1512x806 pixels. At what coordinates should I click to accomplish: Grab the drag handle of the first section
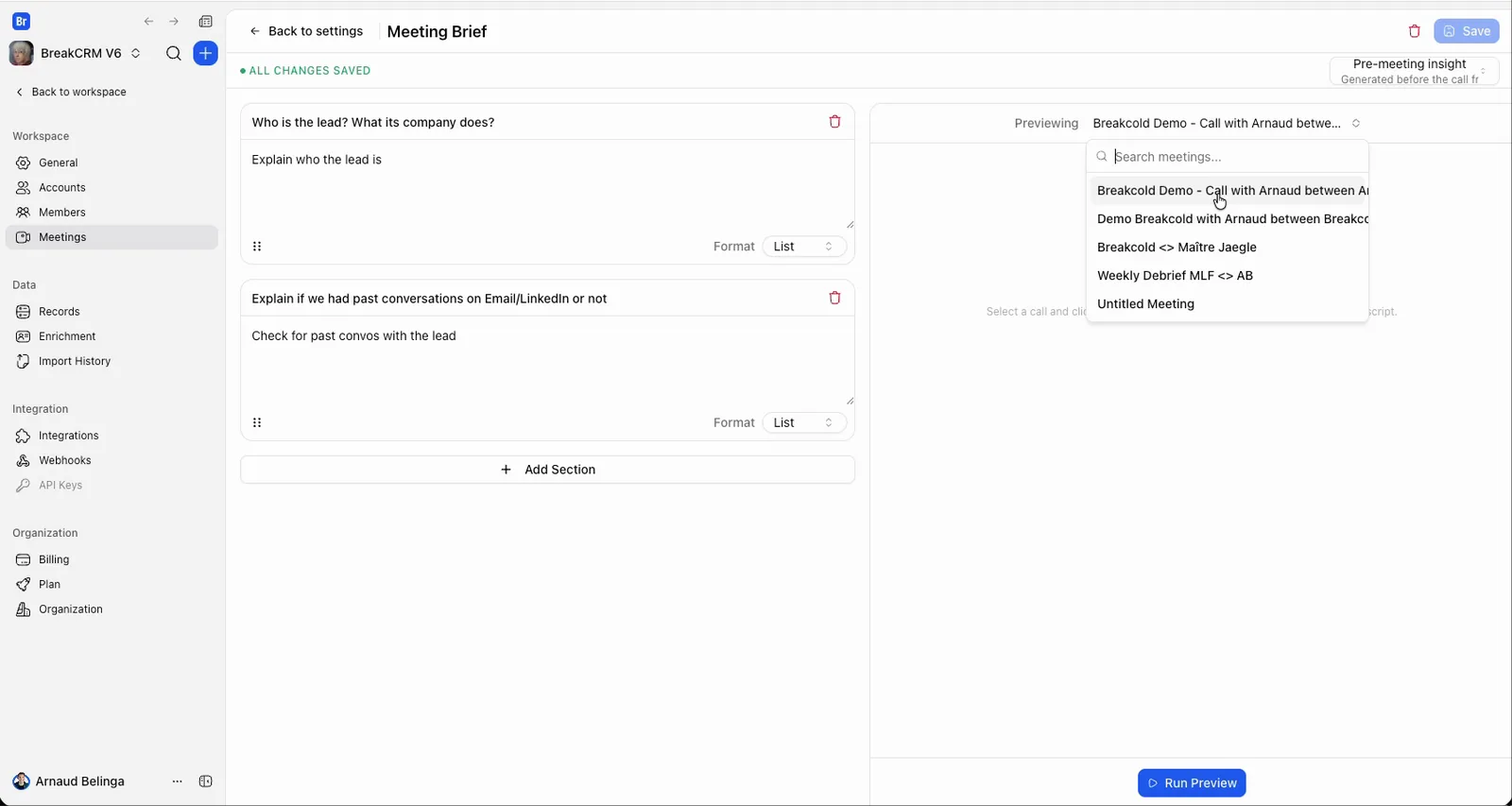(257, 247)
